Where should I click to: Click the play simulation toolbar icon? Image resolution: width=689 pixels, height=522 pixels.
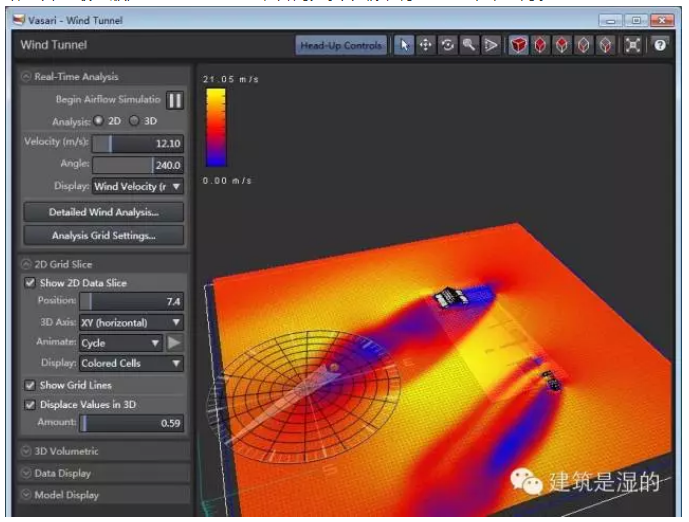click(491, 45)
